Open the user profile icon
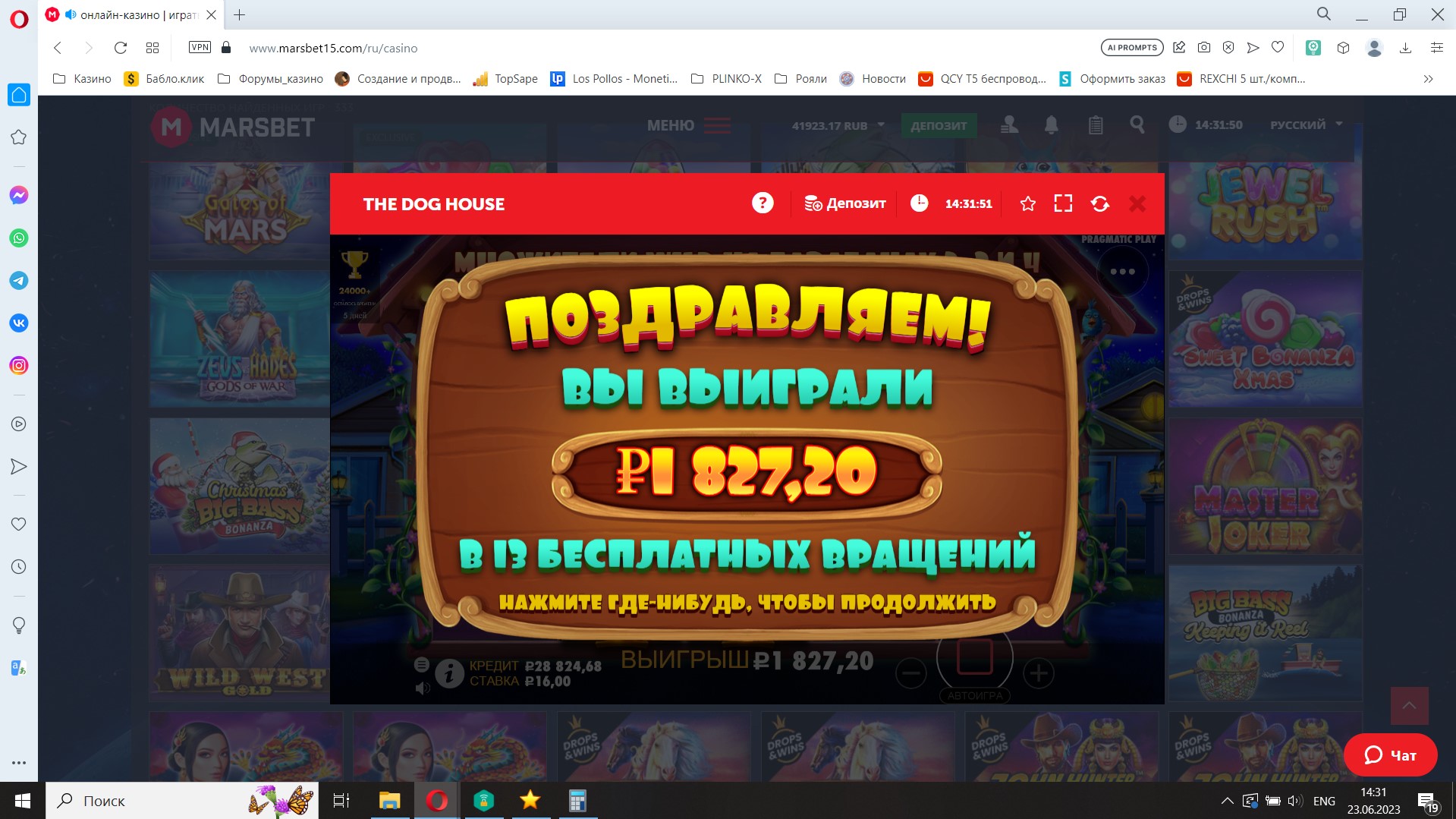Screen dimensions: 1456x819 [x=1009, y=124]
